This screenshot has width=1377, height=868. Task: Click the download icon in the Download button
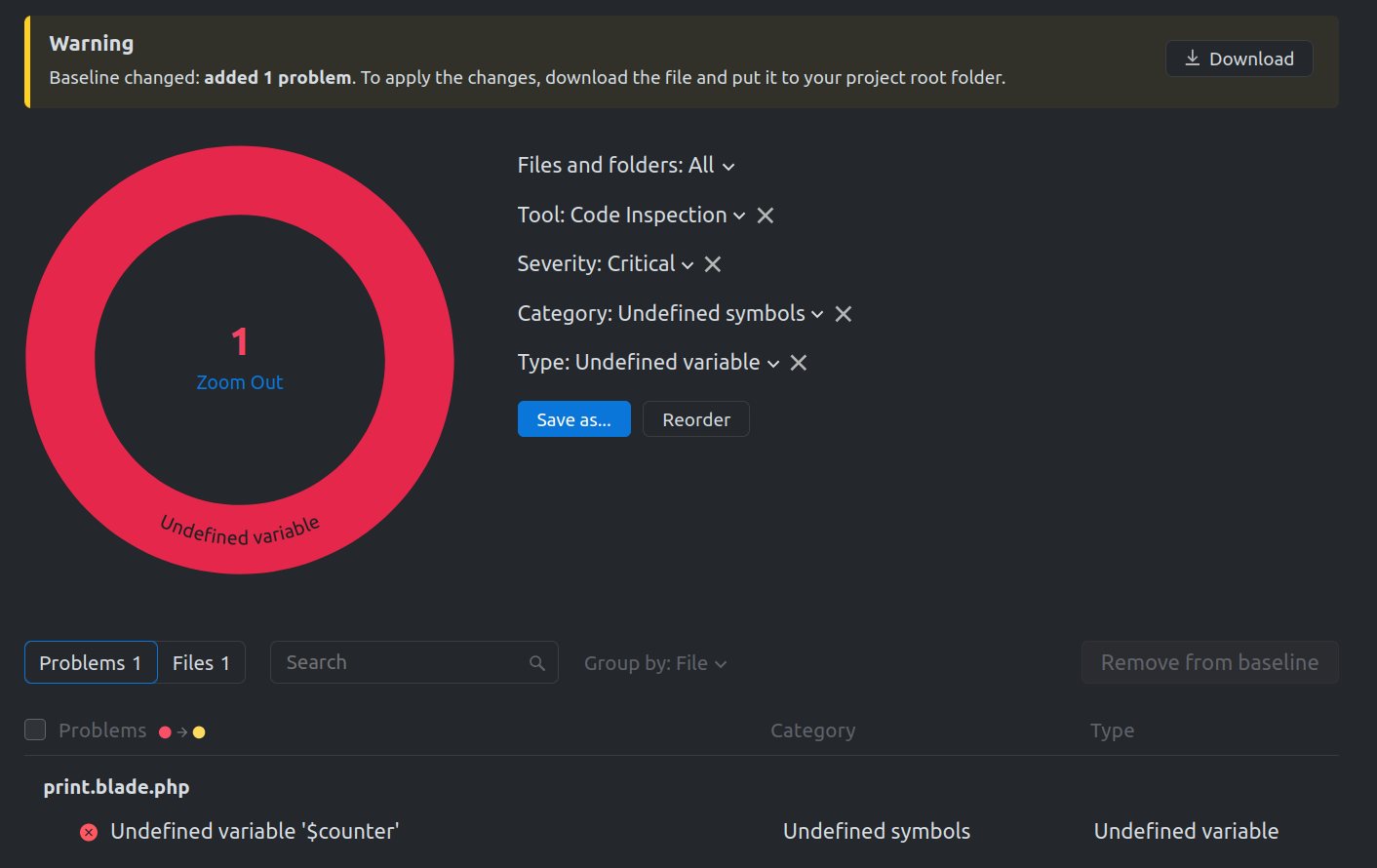coord(1192,59)
